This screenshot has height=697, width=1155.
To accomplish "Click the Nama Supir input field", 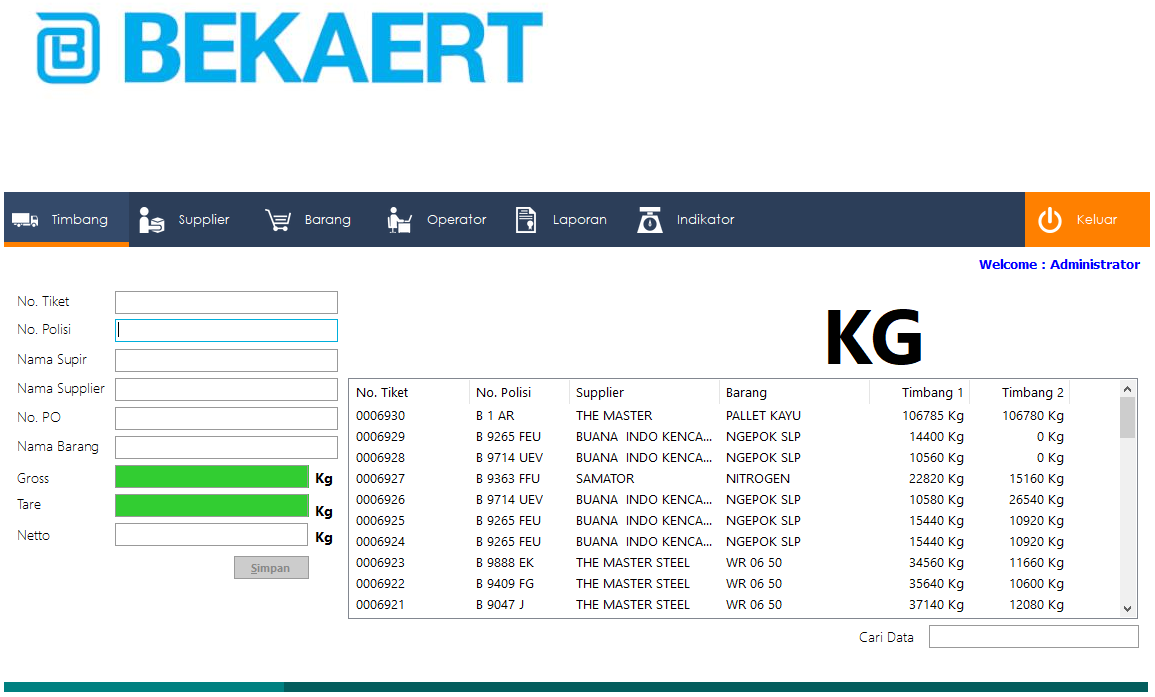I will click(x=226, y=360).
